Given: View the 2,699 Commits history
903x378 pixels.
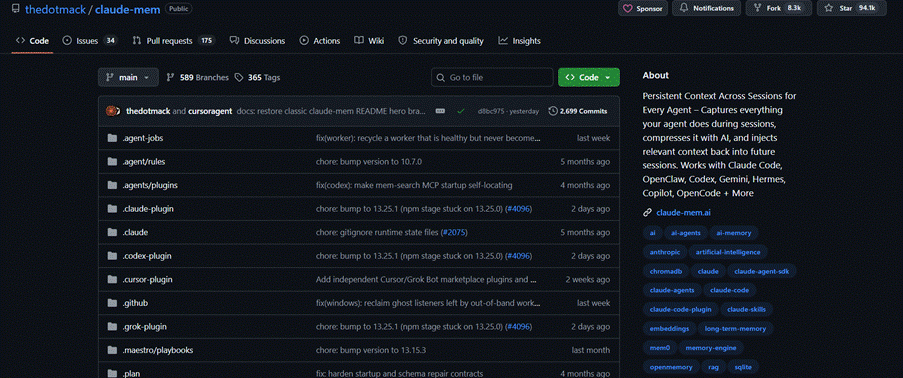Looking at the screenshot, I should coord(578,111).
